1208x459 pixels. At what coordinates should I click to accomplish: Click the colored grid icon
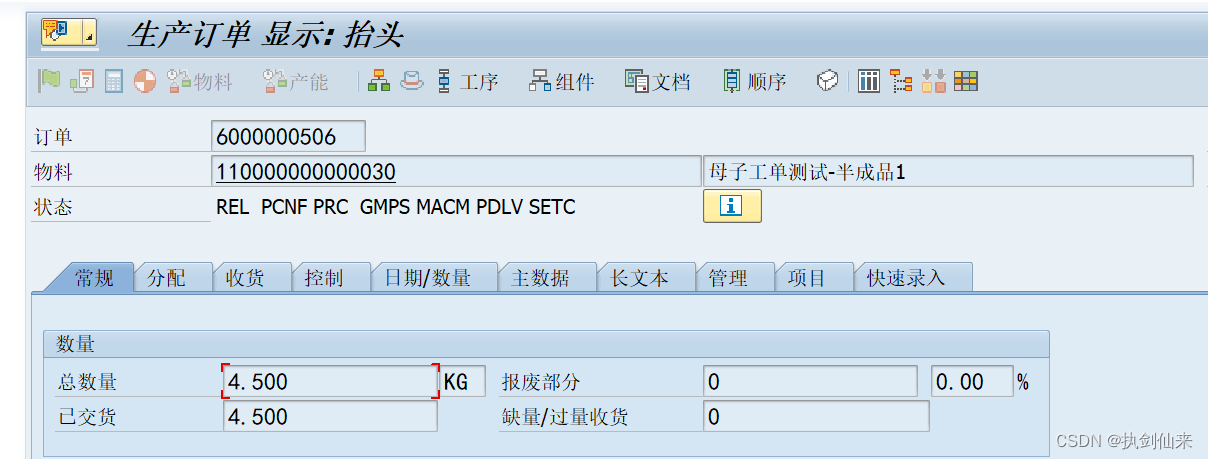click(x=965, y=81)
